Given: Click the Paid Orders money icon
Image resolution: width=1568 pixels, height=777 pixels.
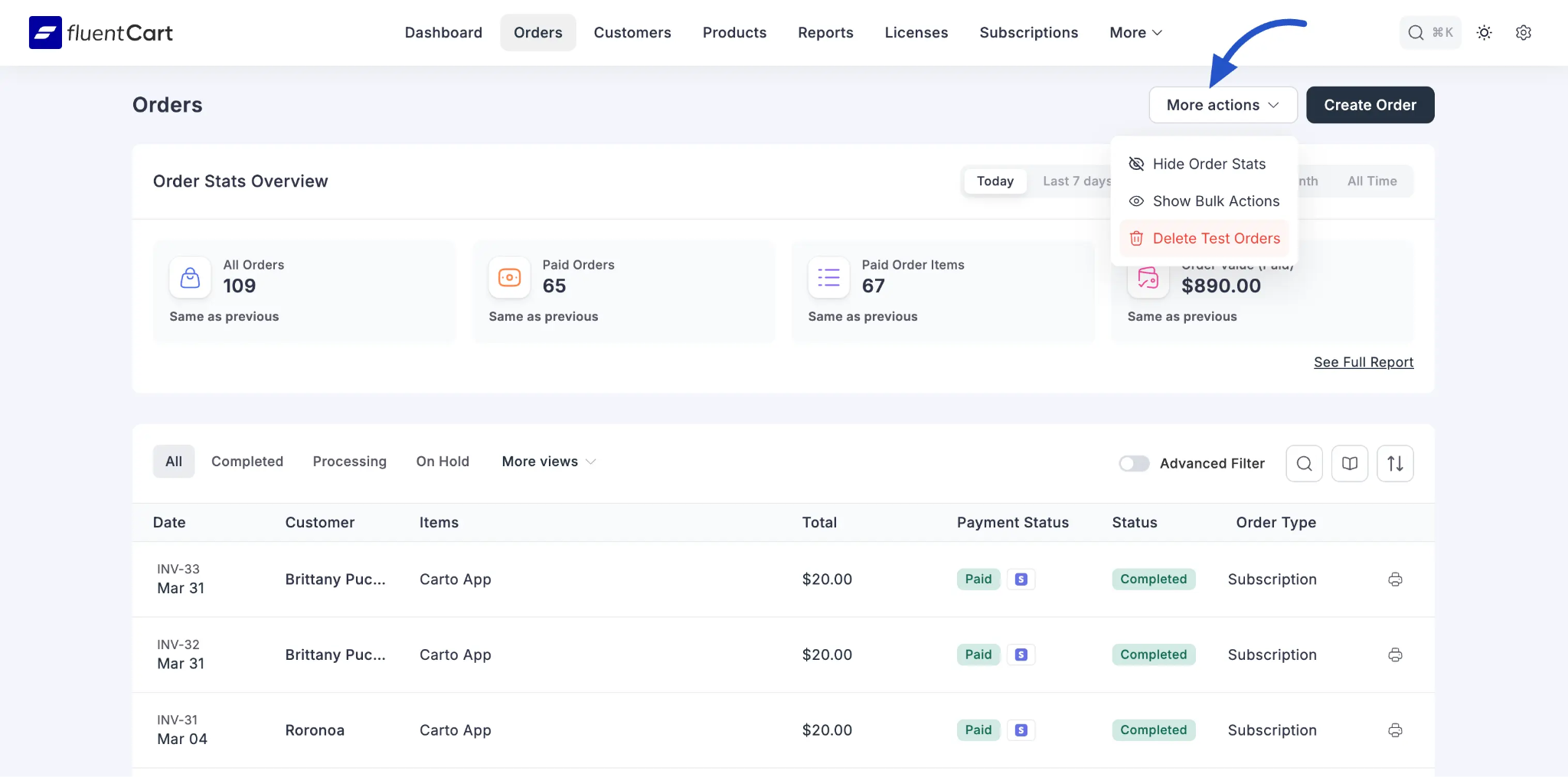Looking at the screenshot, I should pyautogui.click(x=509, y=277).
